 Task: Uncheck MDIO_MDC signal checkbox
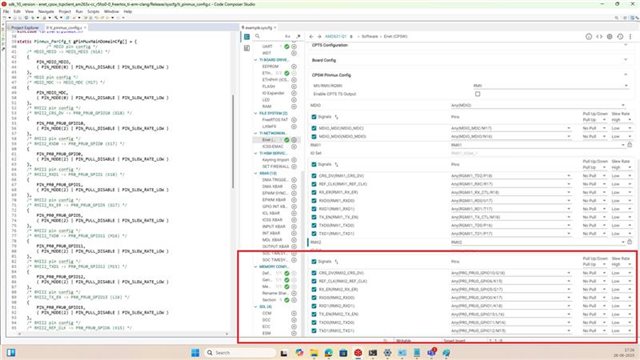[314, 128]
